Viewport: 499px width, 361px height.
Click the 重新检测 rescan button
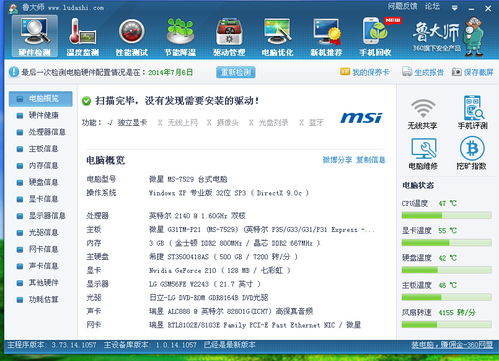pyautogui.click(x=236, y=72)
